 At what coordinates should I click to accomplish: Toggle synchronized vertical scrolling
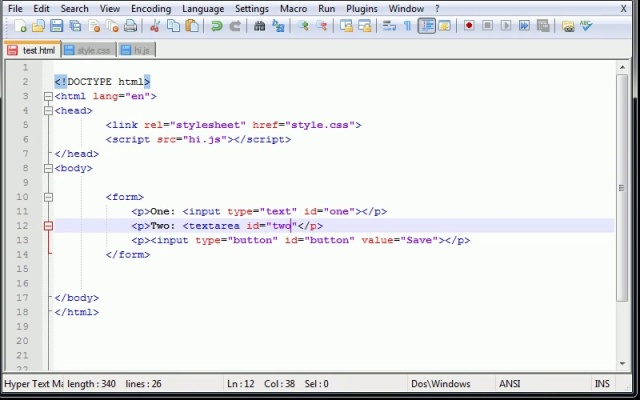(x=346, y=26)
